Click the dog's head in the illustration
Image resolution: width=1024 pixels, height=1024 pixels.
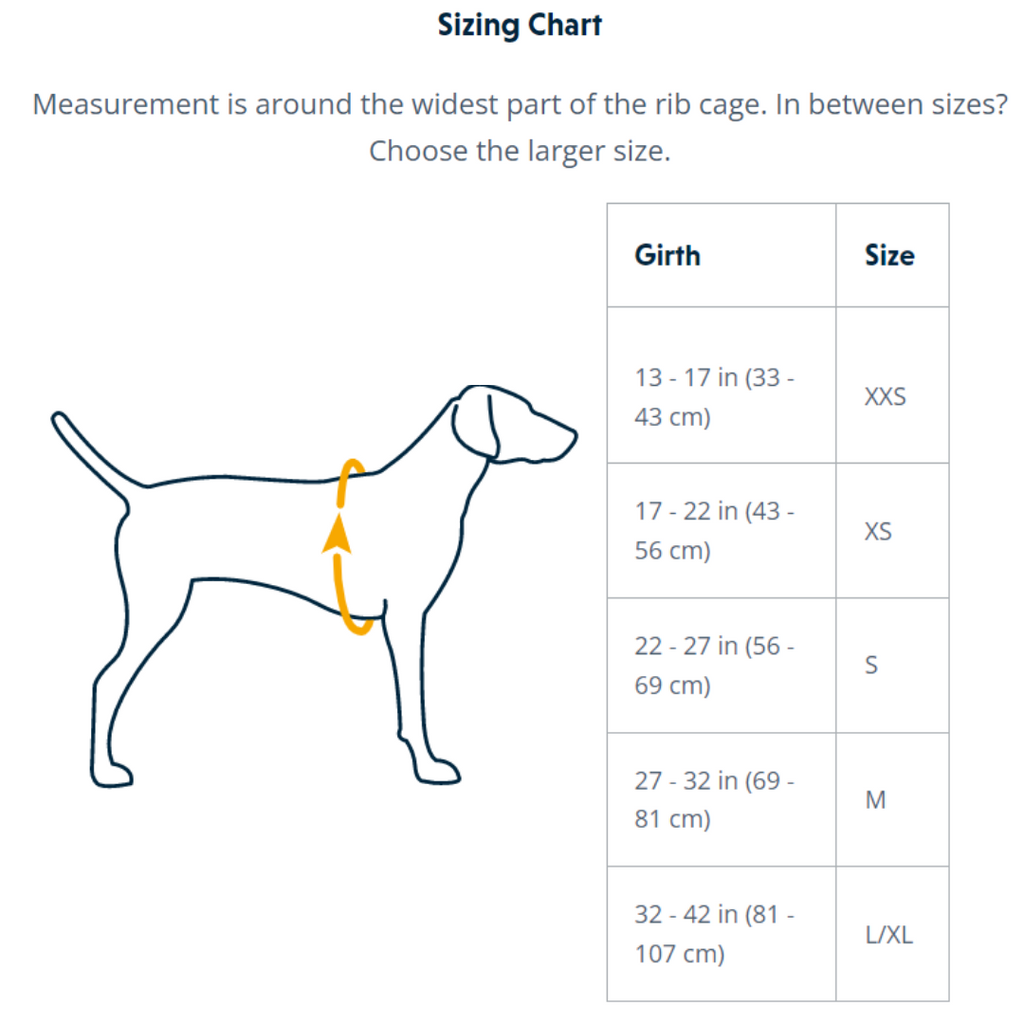(520, 425)
